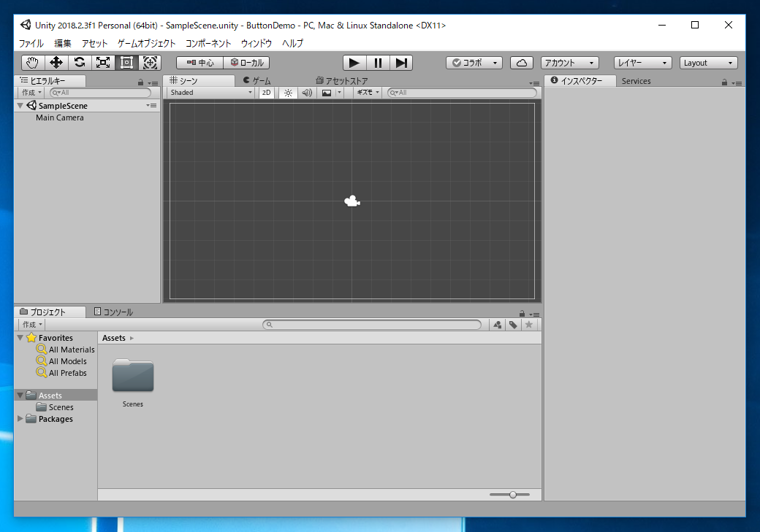Start Play mode
This screenshot has width=760, height=532.
pos(354,63)
